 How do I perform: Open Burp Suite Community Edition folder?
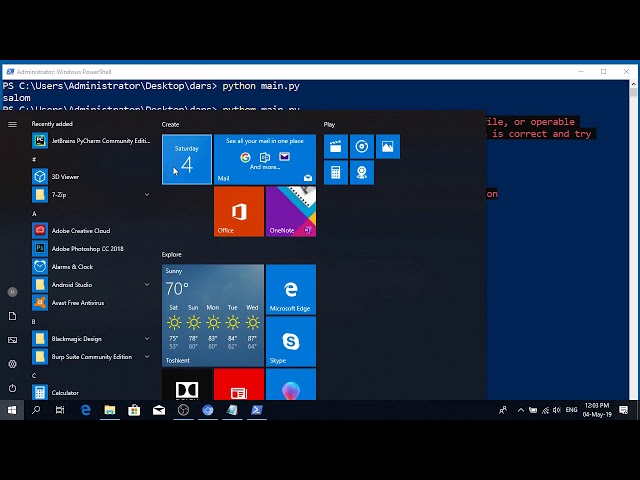pyautogui.click(x=91, y=356)
